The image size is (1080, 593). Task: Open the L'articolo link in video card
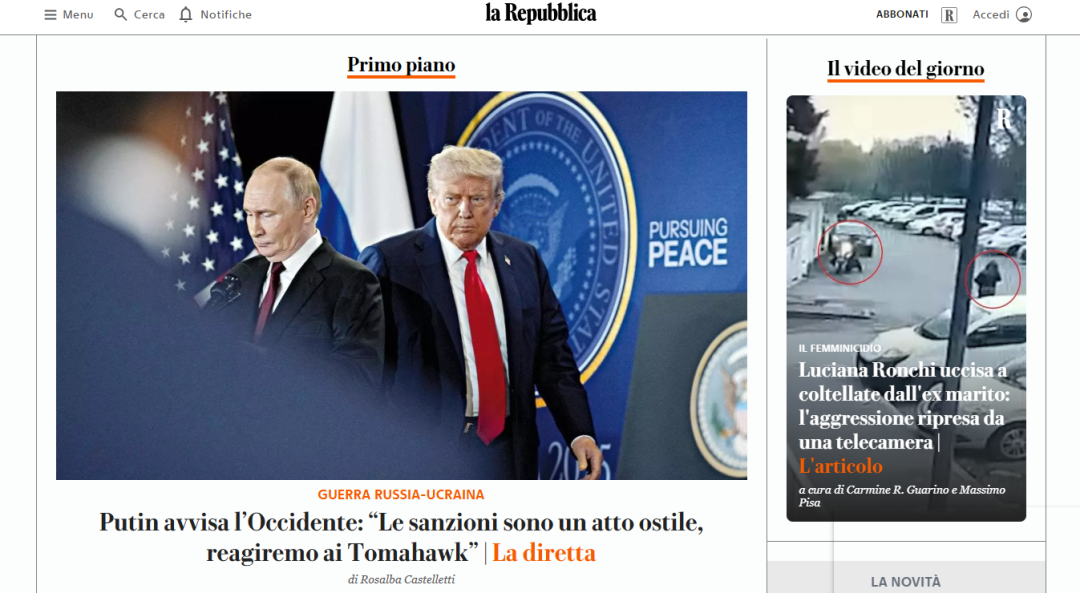840,466
